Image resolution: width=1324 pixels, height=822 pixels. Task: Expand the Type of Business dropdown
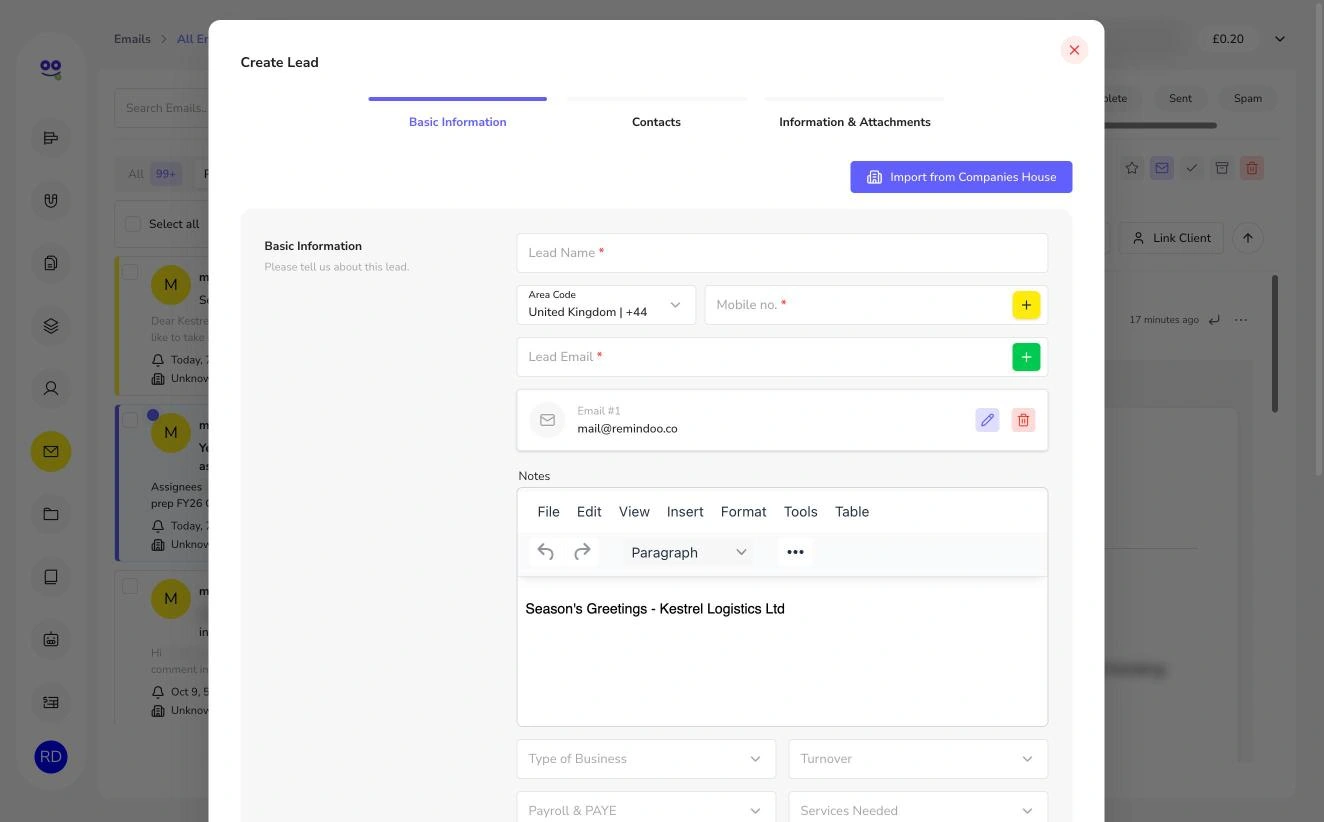[646, 759]
